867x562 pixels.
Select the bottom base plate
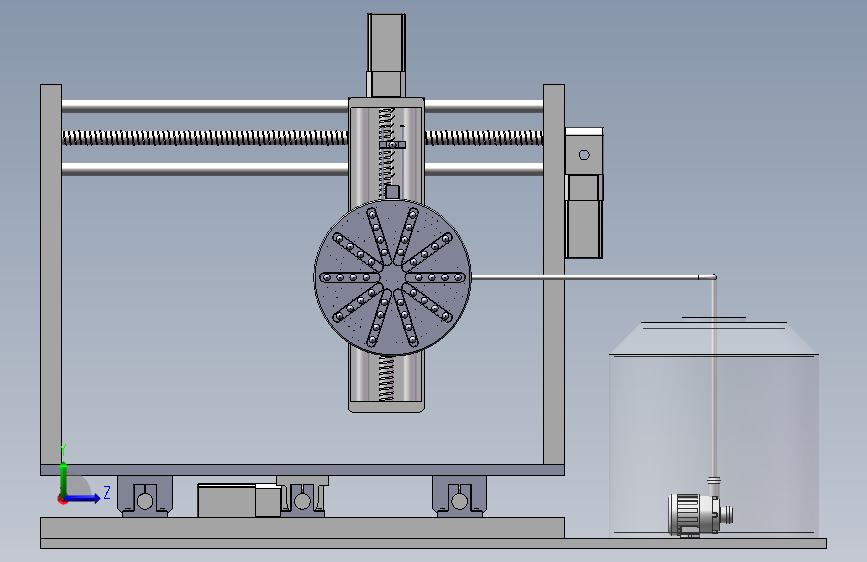click(434, 543)
